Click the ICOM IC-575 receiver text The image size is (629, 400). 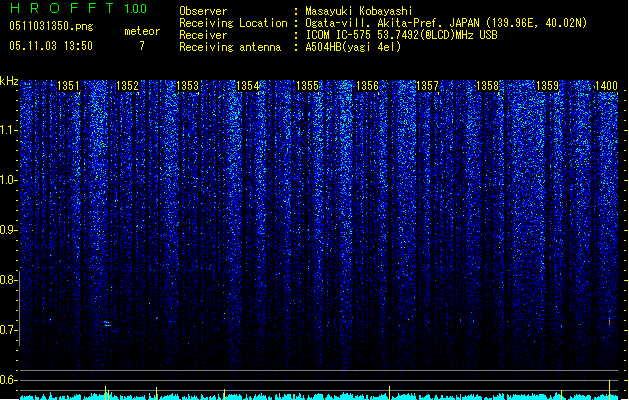coord(401,35)
